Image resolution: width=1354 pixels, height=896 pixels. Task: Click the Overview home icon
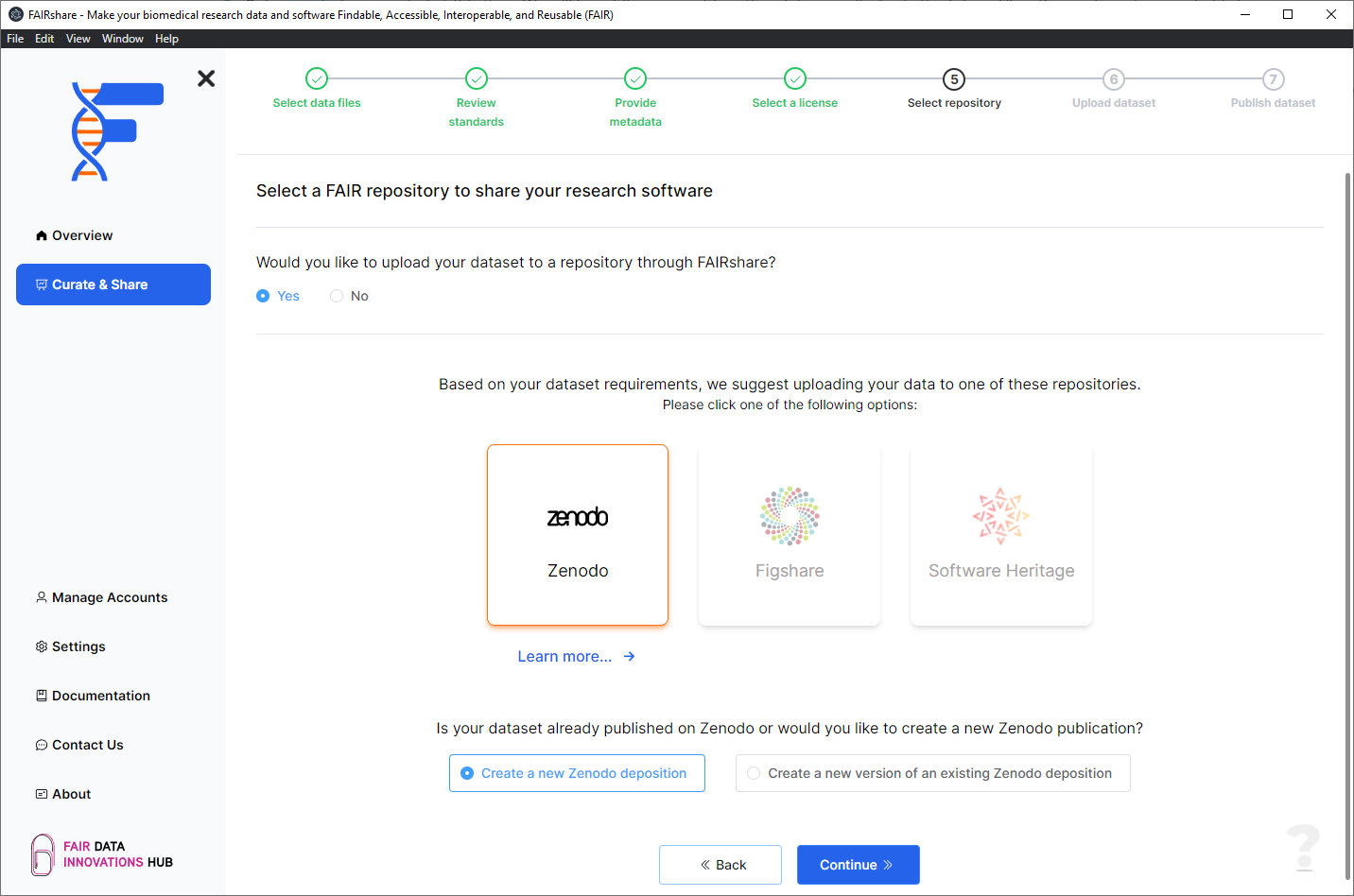click(x=42, y=235)
